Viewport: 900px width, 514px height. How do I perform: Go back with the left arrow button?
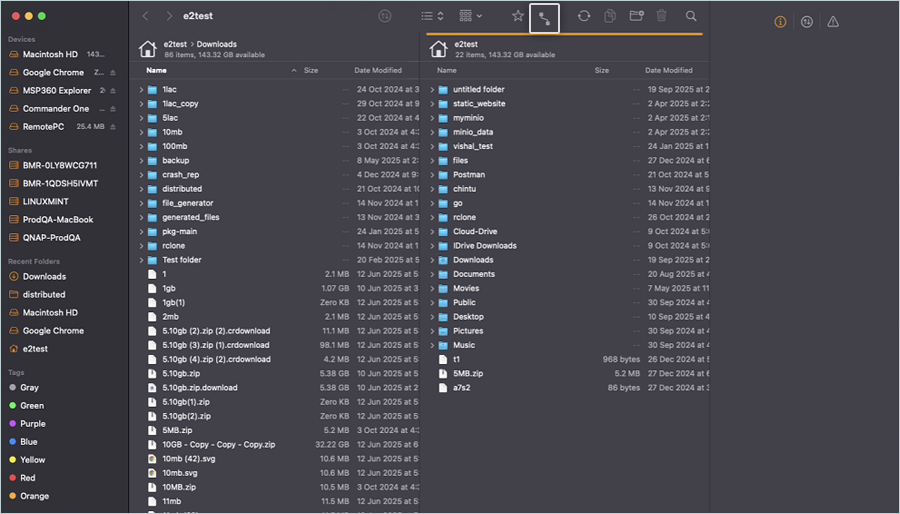[x=146, y=16]
